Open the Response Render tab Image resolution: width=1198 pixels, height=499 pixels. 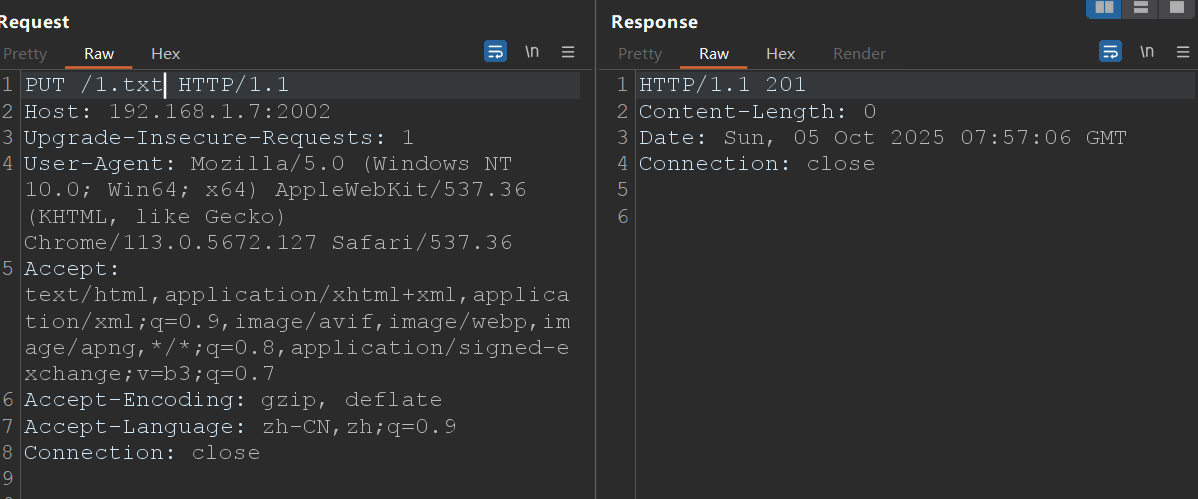tap(859, 54)
